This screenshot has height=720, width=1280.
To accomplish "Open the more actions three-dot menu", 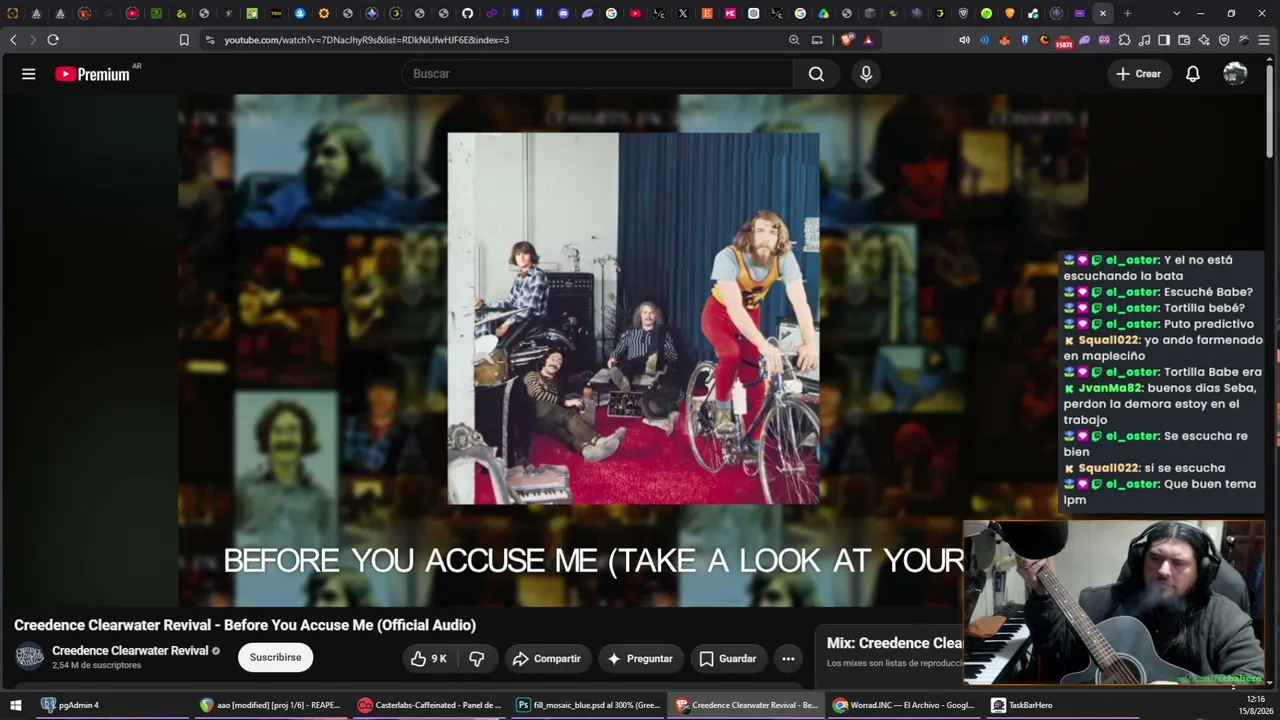I will [x=788, y=659].
